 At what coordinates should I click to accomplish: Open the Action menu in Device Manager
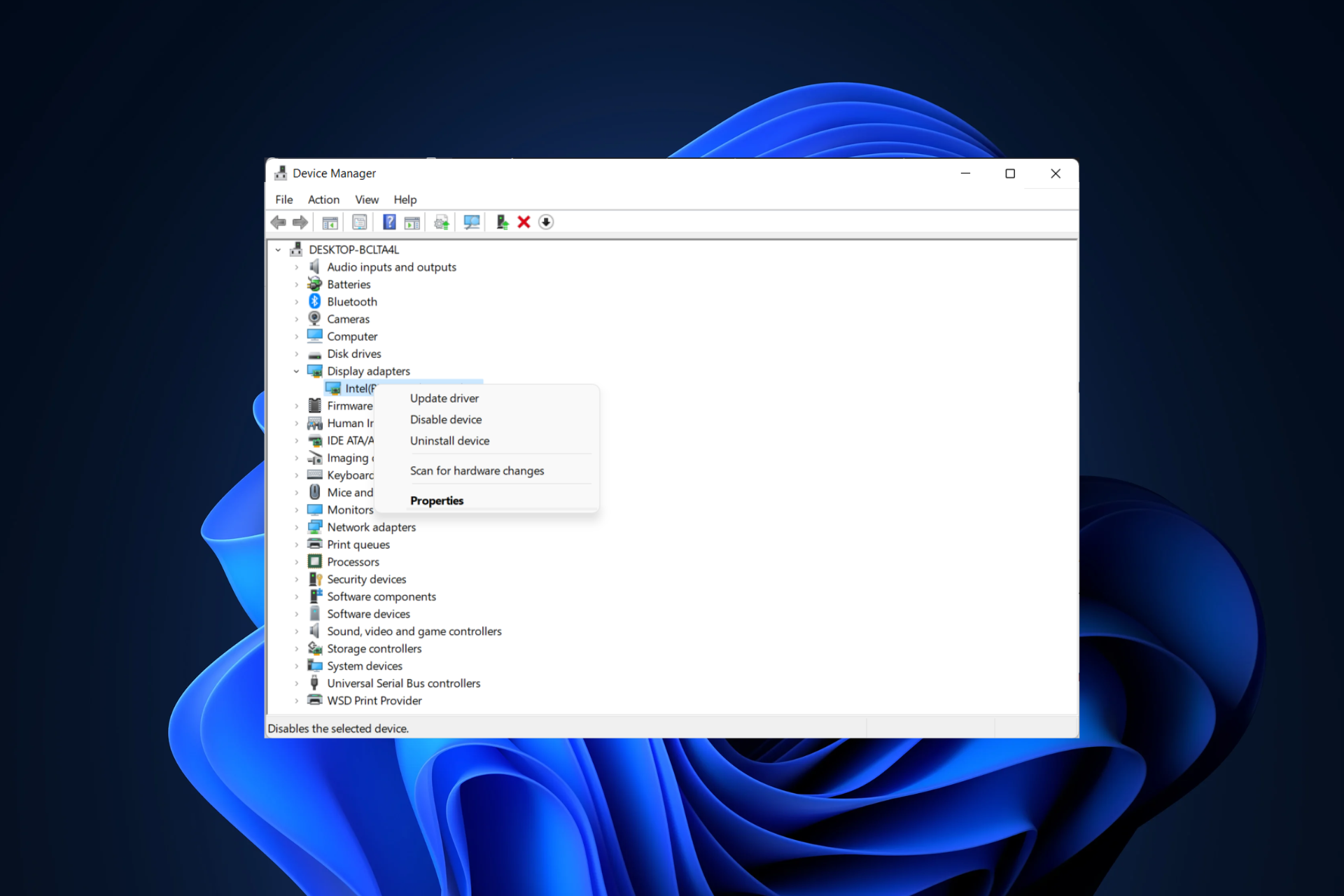(323, 199)
